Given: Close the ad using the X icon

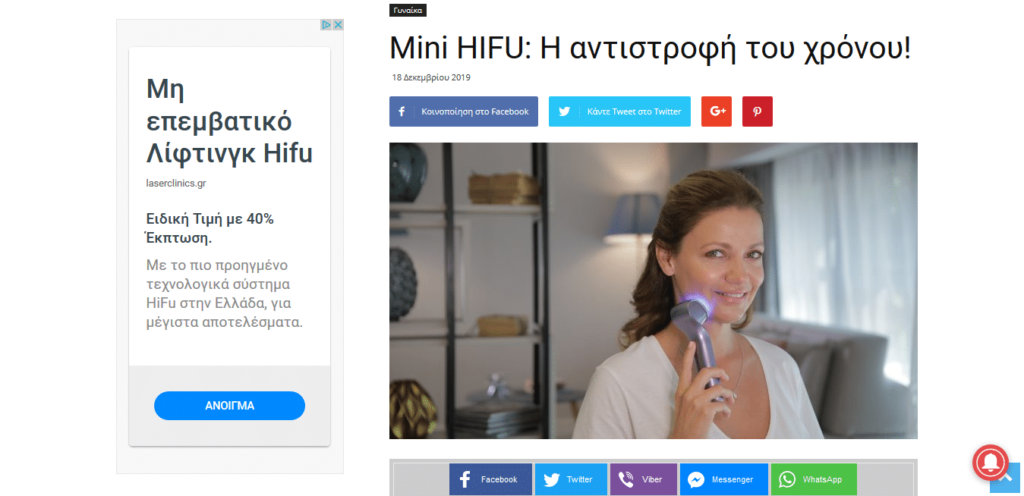Looking at the screenshot, I should [338, 25].
